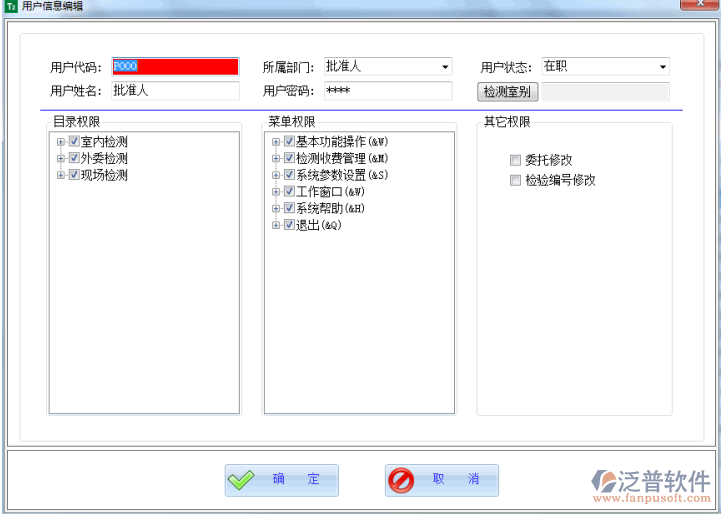Viewport: 721px width, 514px height.
Task: Click the red highlighted 用户代码 field
Action: 175,67
